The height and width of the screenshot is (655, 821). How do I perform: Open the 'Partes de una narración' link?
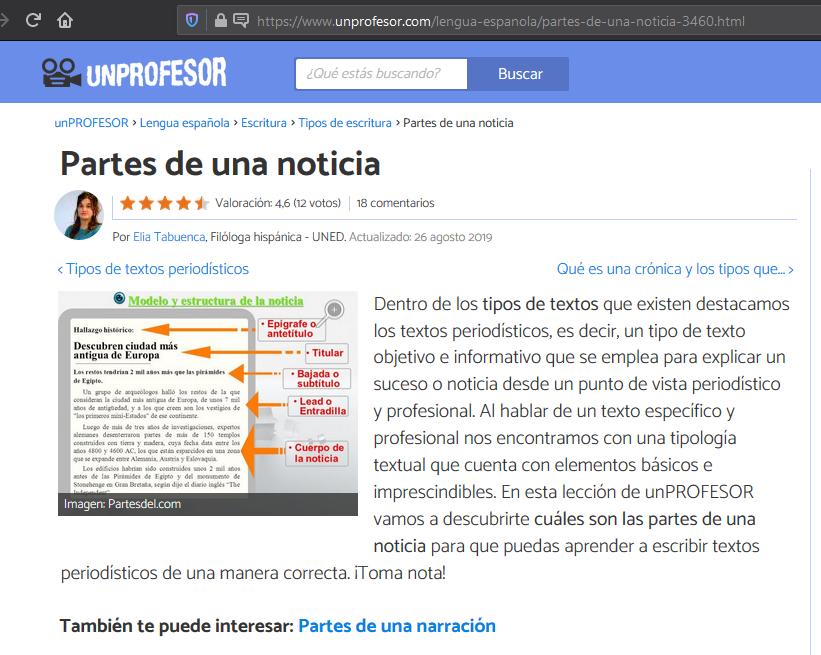click(x=397, y=626)
